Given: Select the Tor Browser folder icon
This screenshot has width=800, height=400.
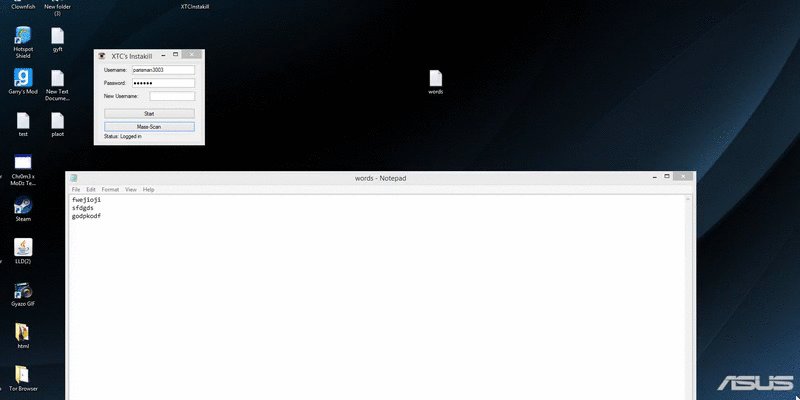Looking at the screenshot, I should (x=23, y=379).
